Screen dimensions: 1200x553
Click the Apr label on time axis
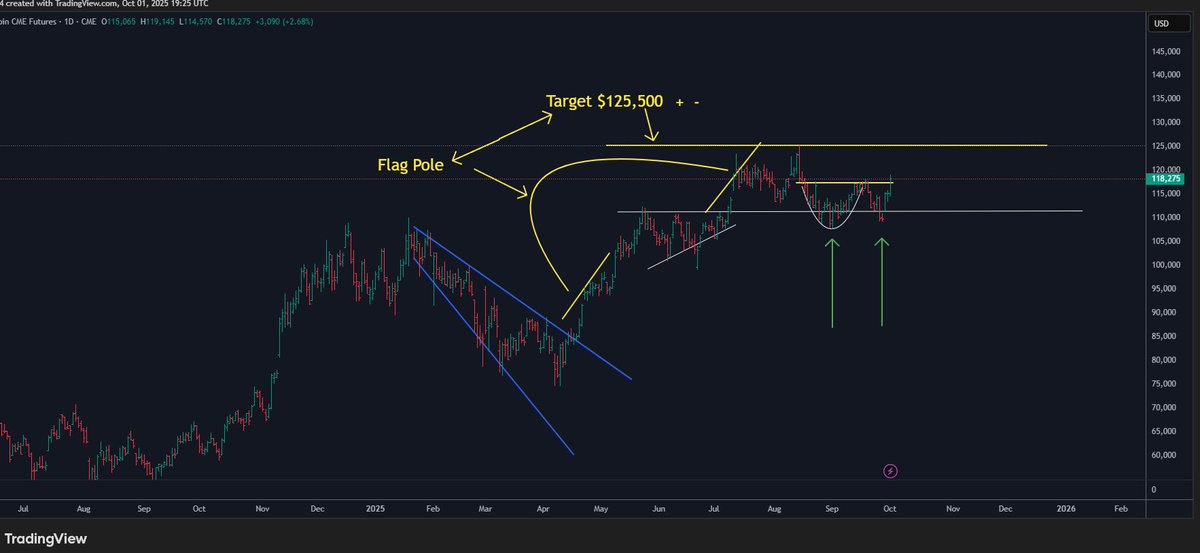(x=544, y=508)
